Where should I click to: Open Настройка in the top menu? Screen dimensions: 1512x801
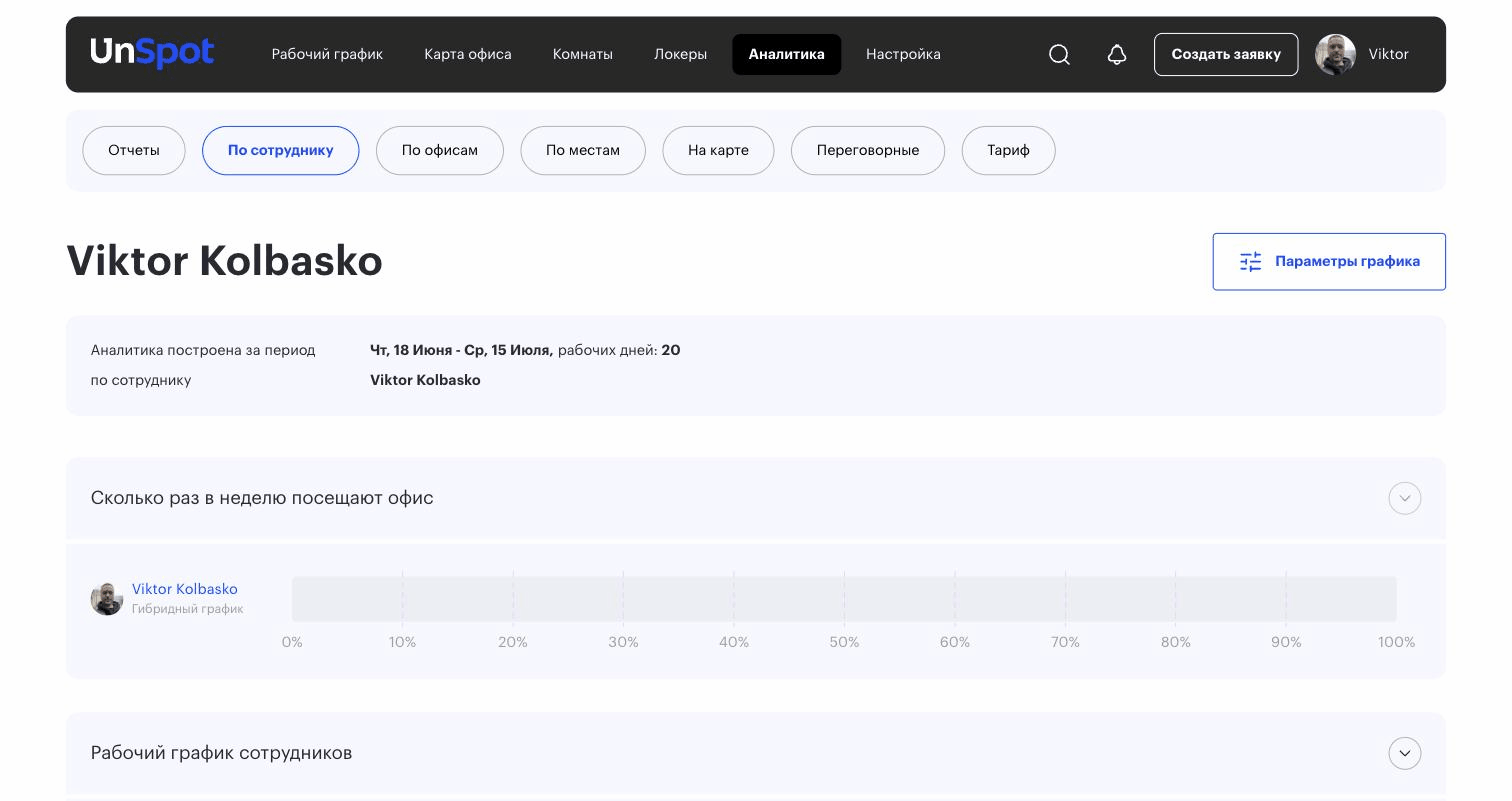coord(903,54)
